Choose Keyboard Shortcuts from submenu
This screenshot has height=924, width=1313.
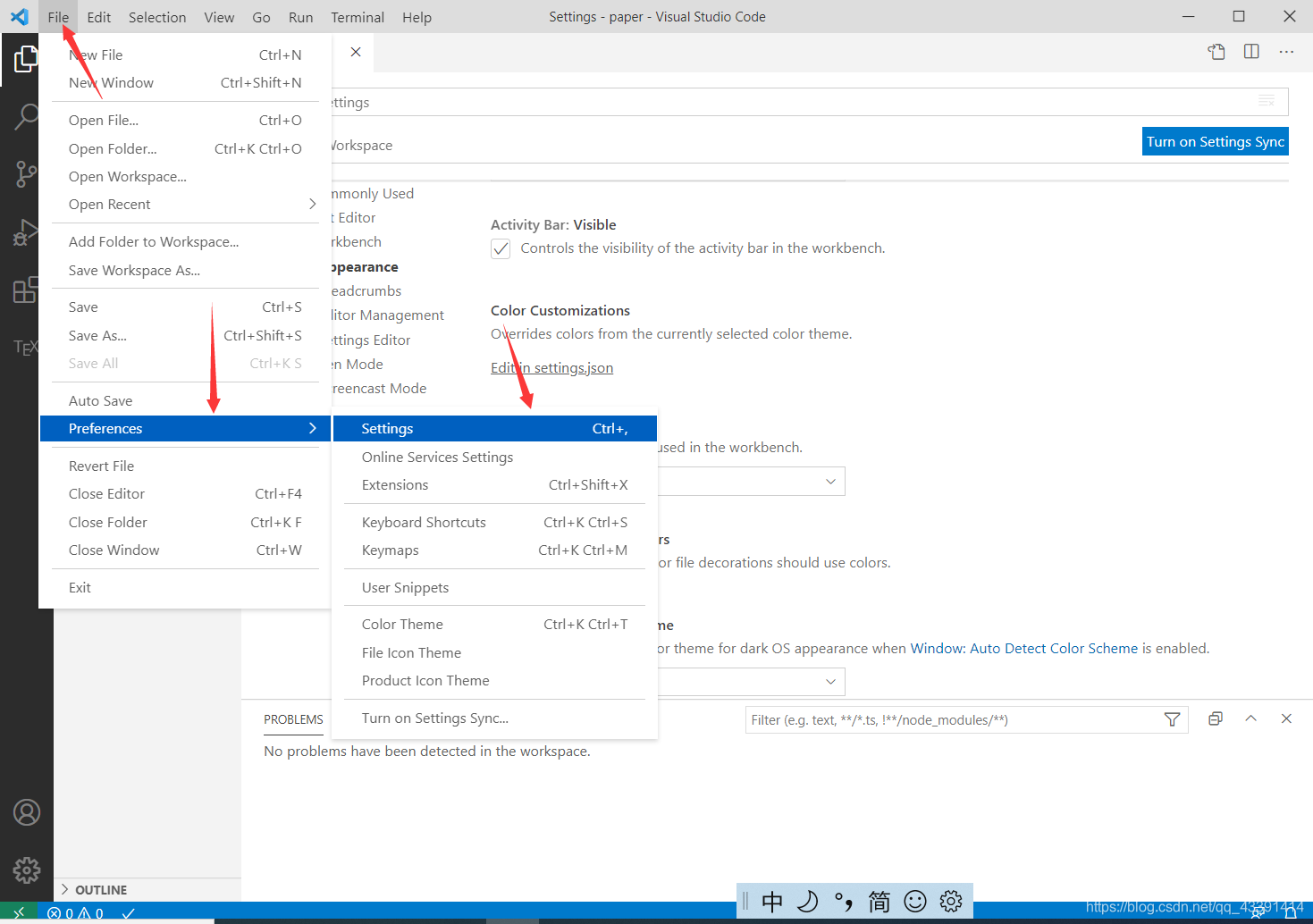pyautogui.click(x=494, y=522)
